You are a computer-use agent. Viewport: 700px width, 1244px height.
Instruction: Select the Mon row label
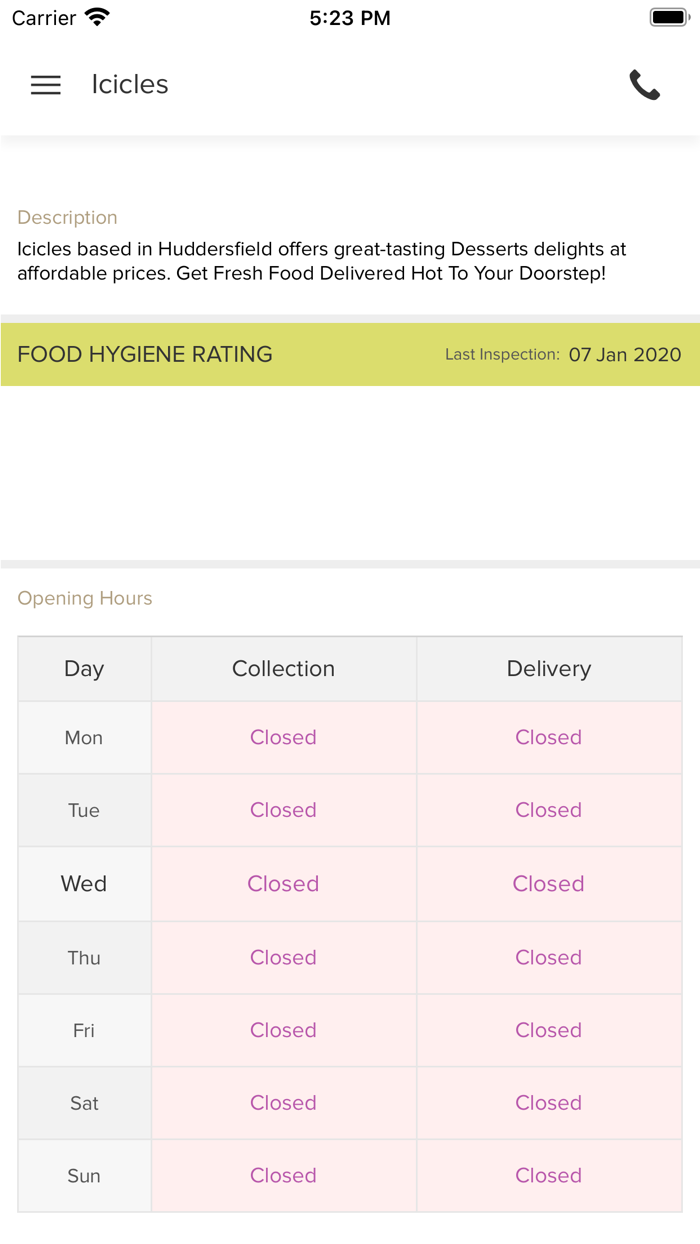tap(84, 738)
